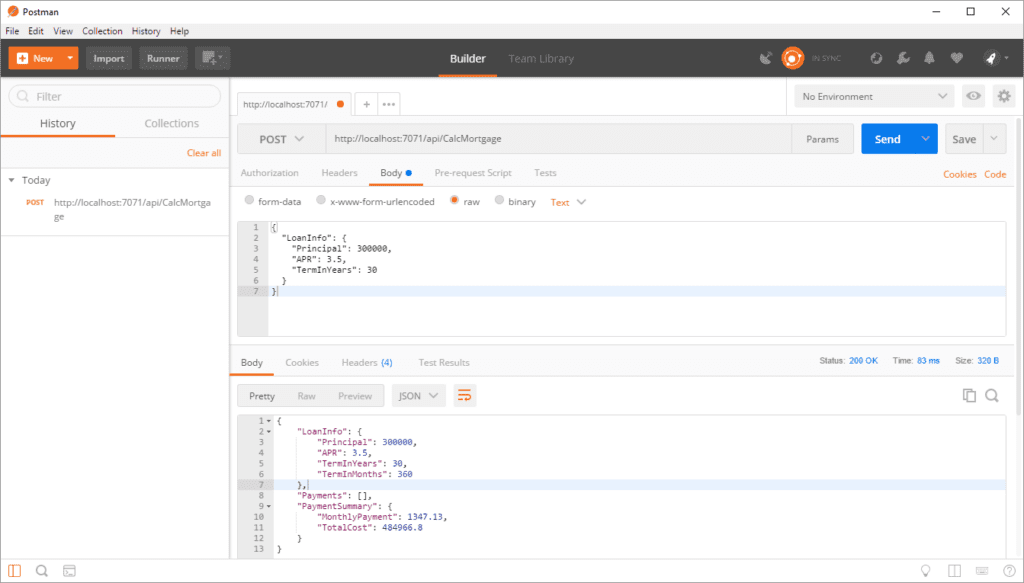Choose the binary body type radio

(x=499, y=201)
